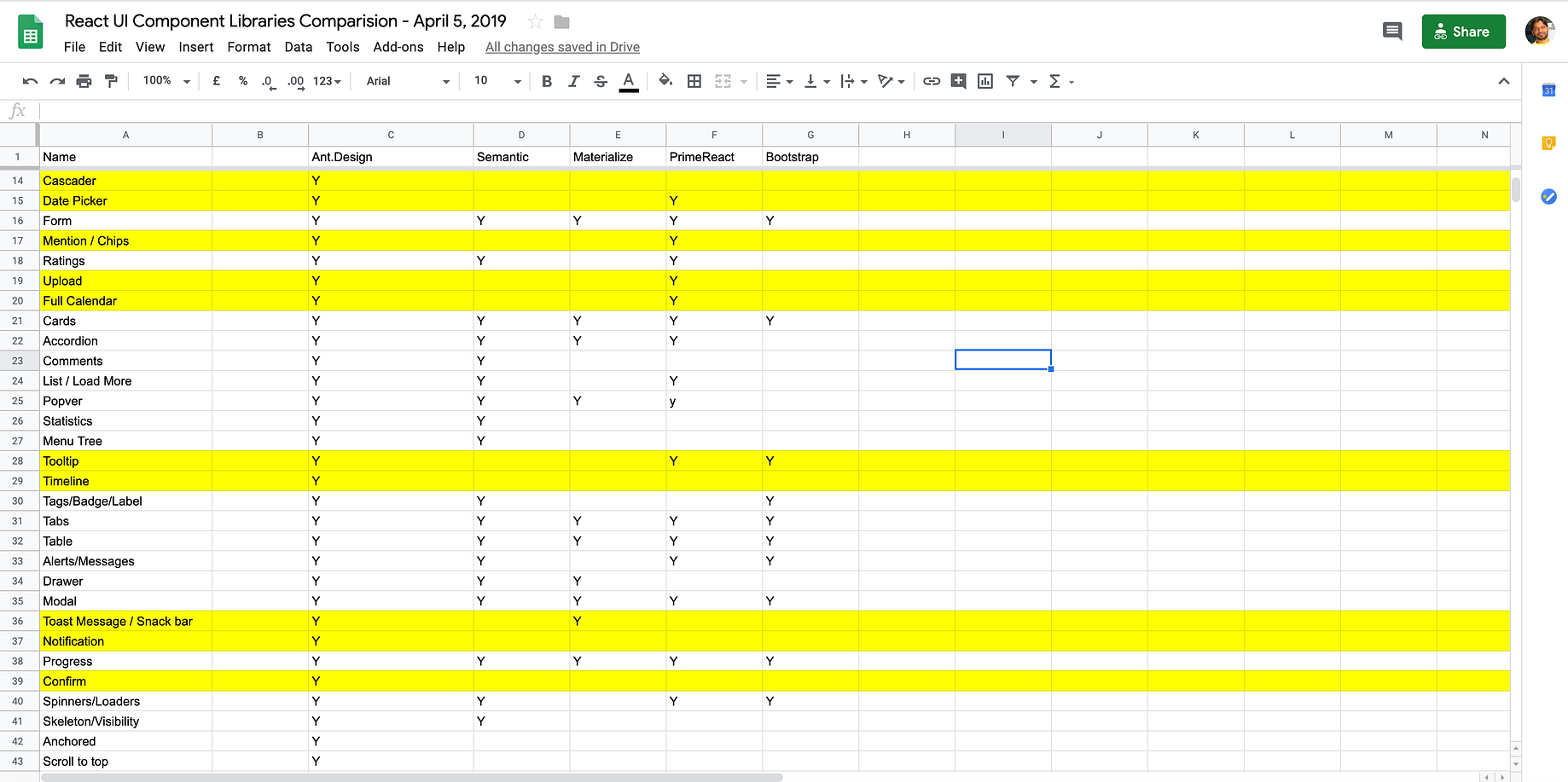Format as currency with the £ button
1568x782 pixels.
click(217, 81)
